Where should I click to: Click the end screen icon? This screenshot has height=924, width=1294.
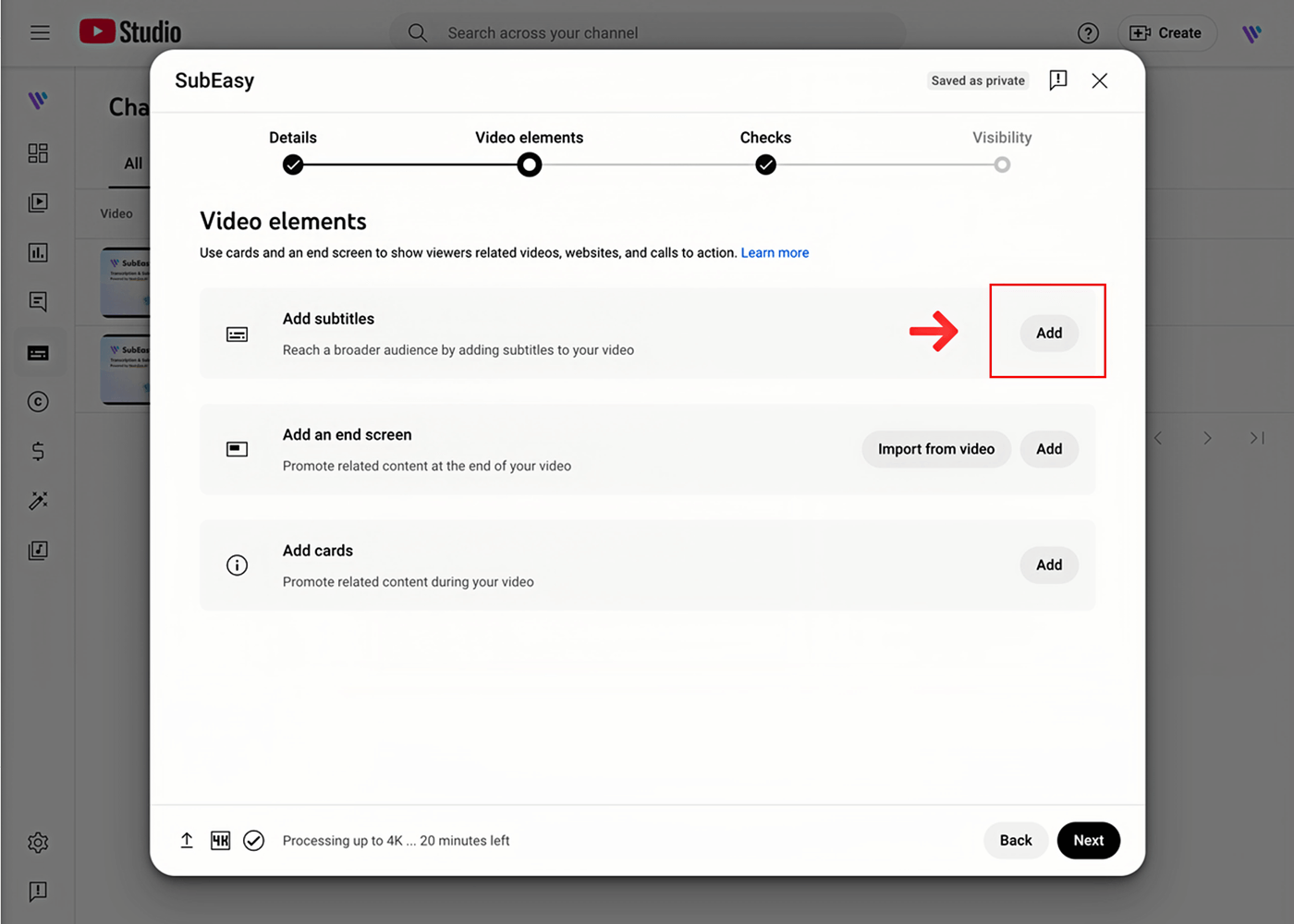[238, 449]
